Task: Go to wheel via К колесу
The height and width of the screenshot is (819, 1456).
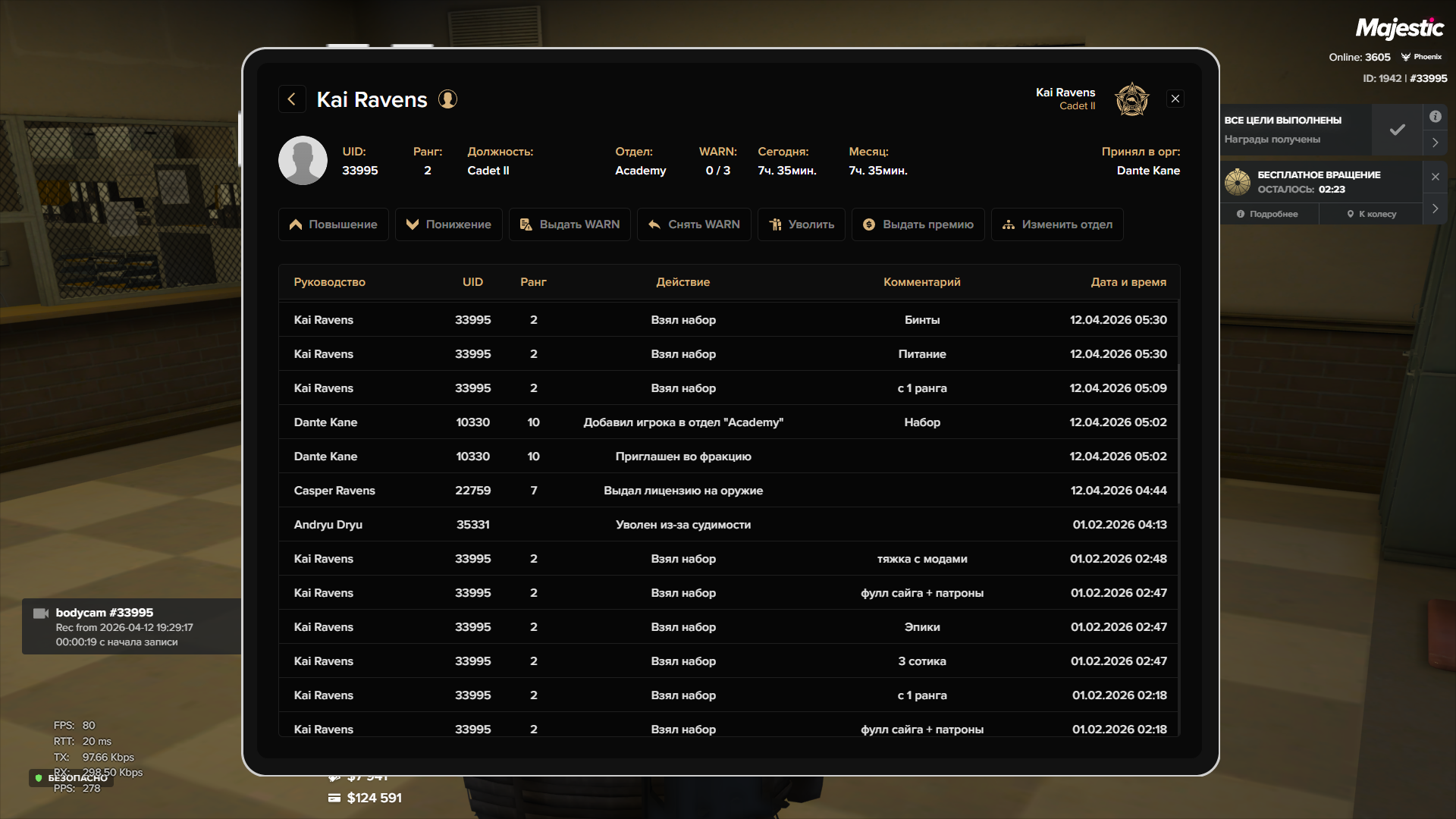Action: click(1371, 215)
